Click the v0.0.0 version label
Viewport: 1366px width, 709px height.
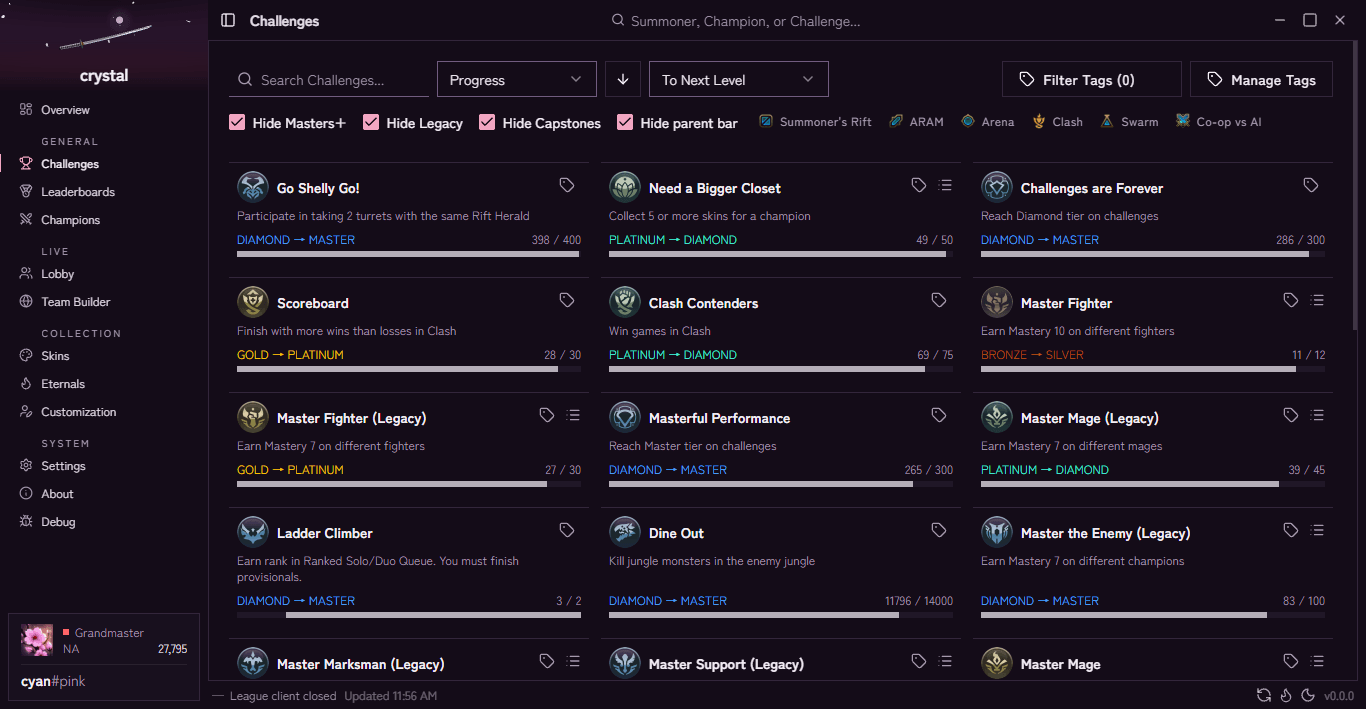coord(1339,696)
